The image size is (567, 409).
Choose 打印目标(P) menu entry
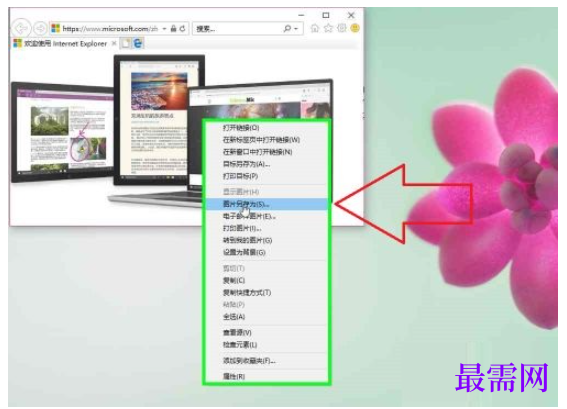click(x=266, y=176)
